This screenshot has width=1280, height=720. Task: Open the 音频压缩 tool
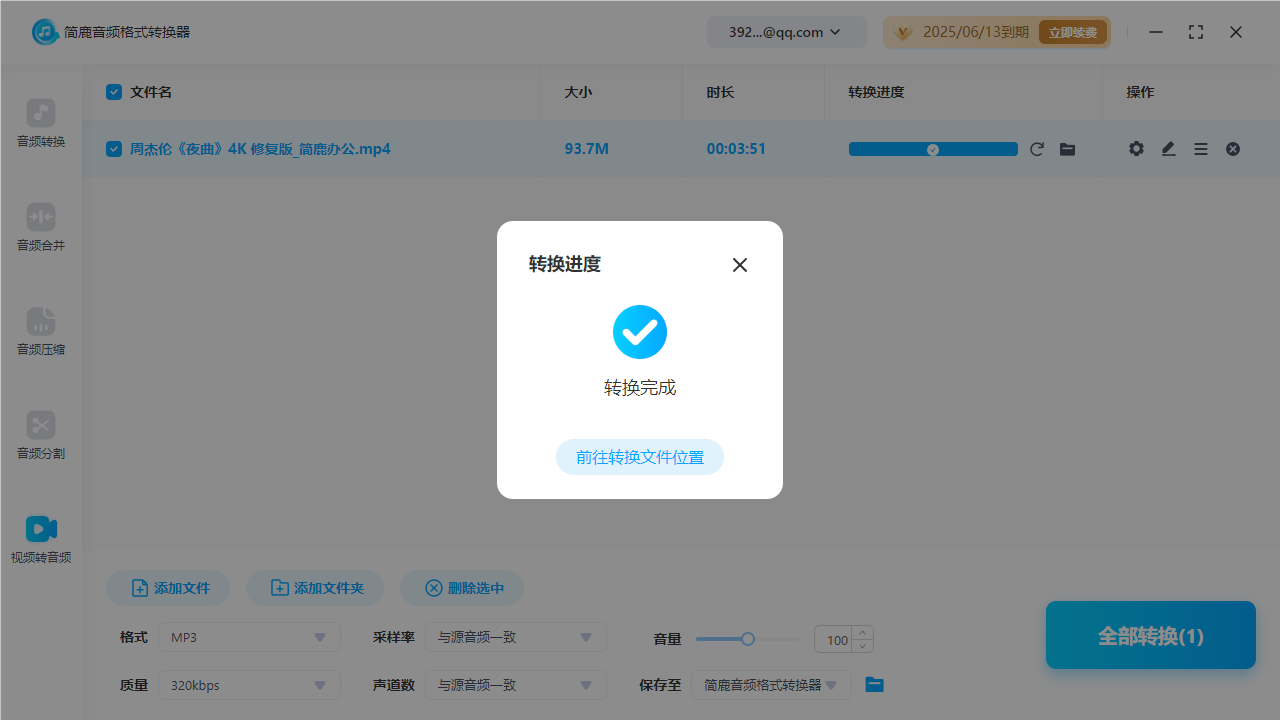40,332
